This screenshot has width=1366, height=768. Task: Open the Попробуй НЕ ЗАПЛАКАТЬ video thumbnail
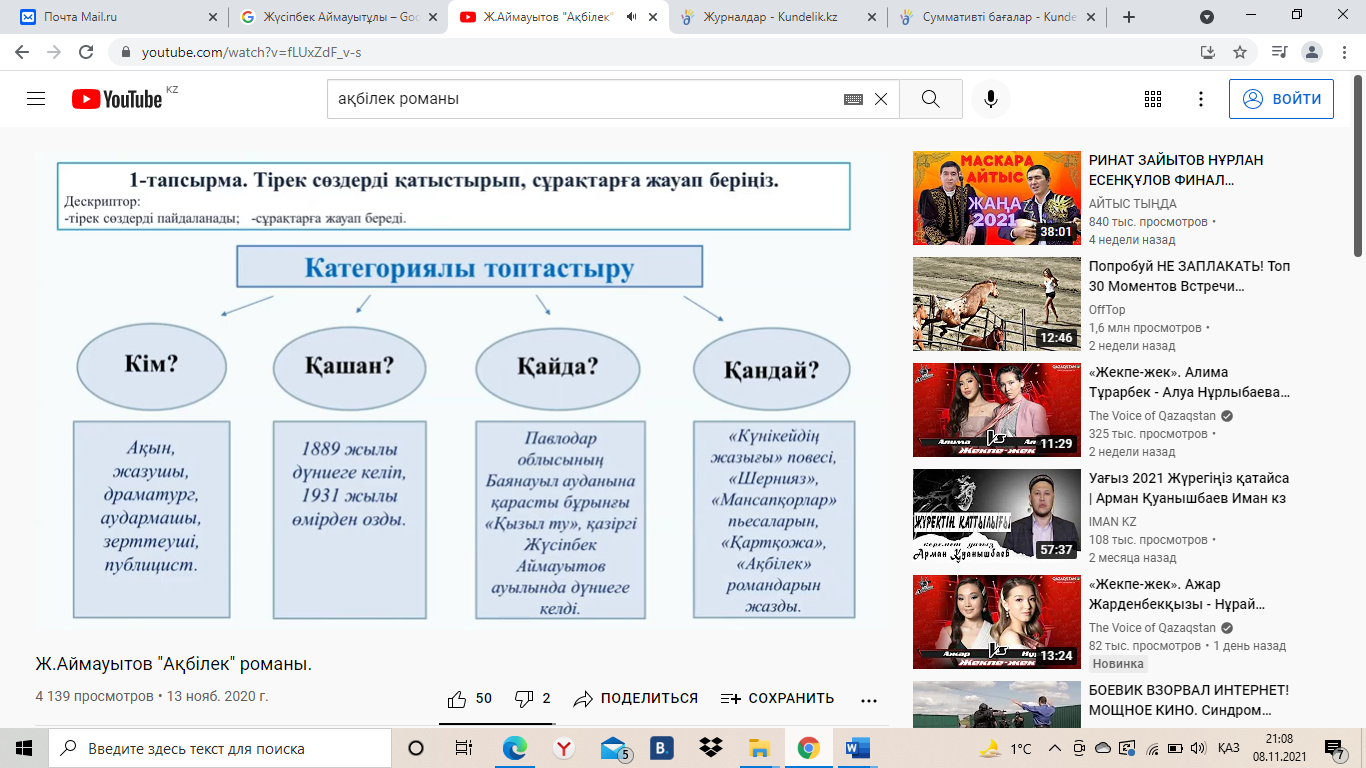pyautogui.click(x=997, y=304)
